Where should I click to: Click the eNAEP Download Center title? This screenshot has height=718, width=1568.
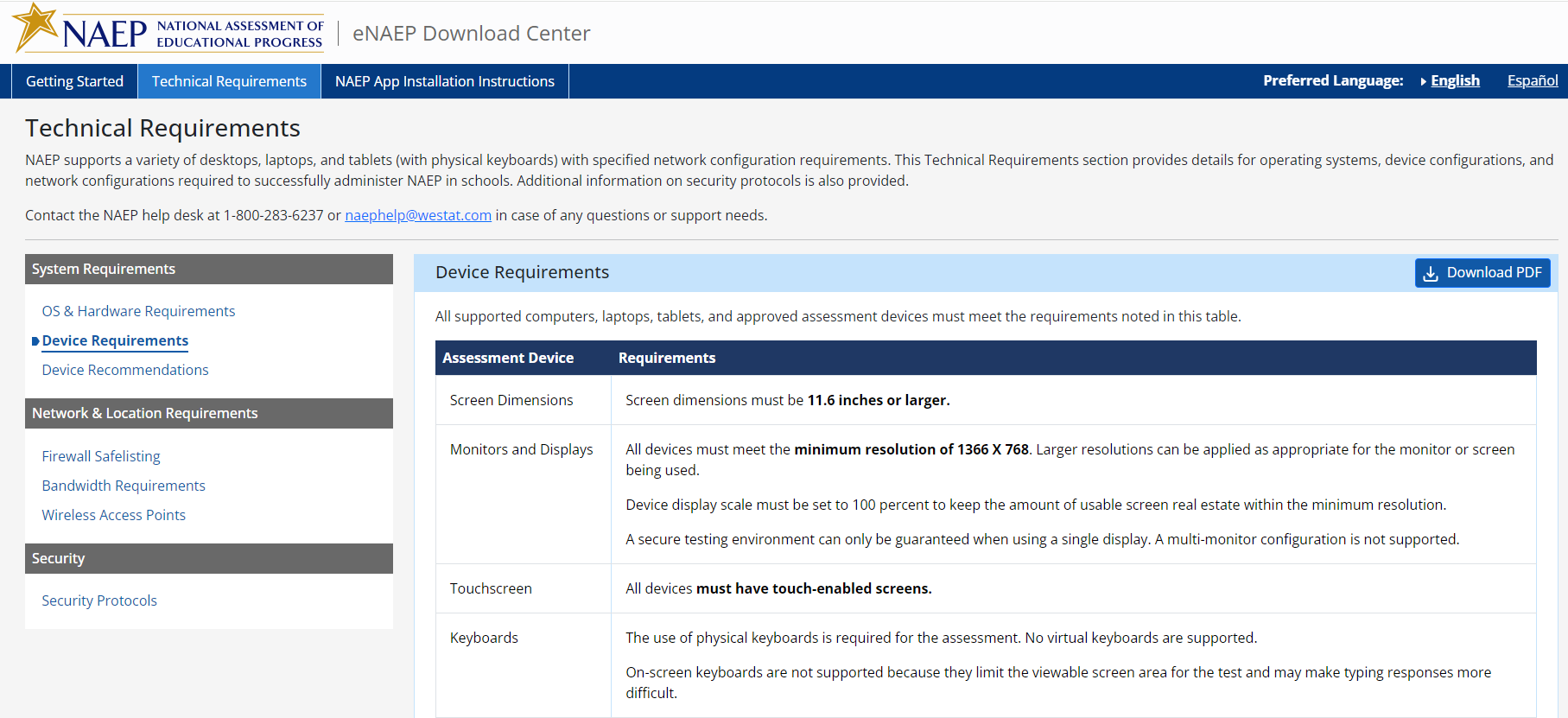pos(471,34)
